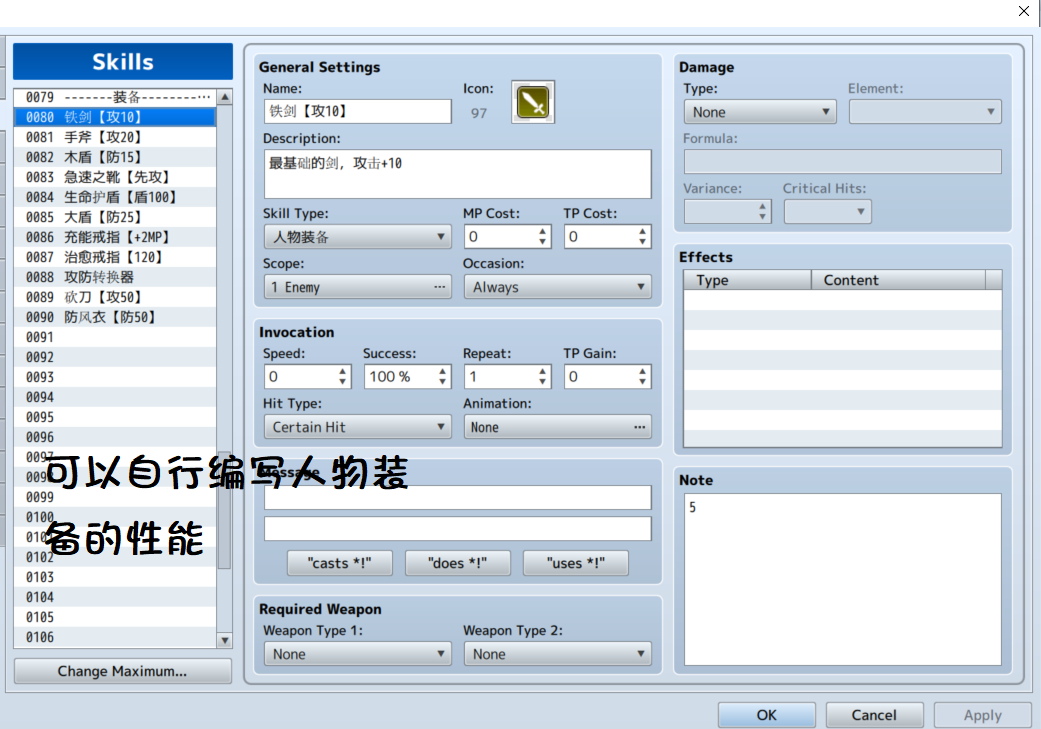The width and height of the screenshot is (1041, 729).
Task: Click the Speed stepper field
Action: click(307, 376)
